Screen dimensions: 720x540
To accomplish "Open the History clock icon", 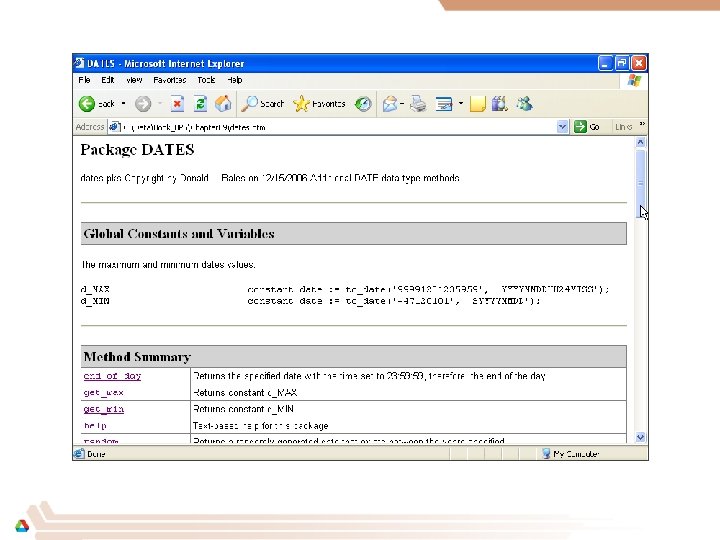I will [363, 104].
